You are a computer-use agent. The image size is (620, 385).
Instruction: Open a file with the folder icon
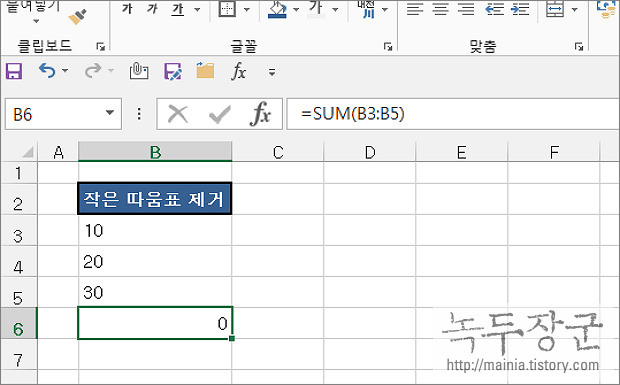pyautogui.click(x=205, y=71)
